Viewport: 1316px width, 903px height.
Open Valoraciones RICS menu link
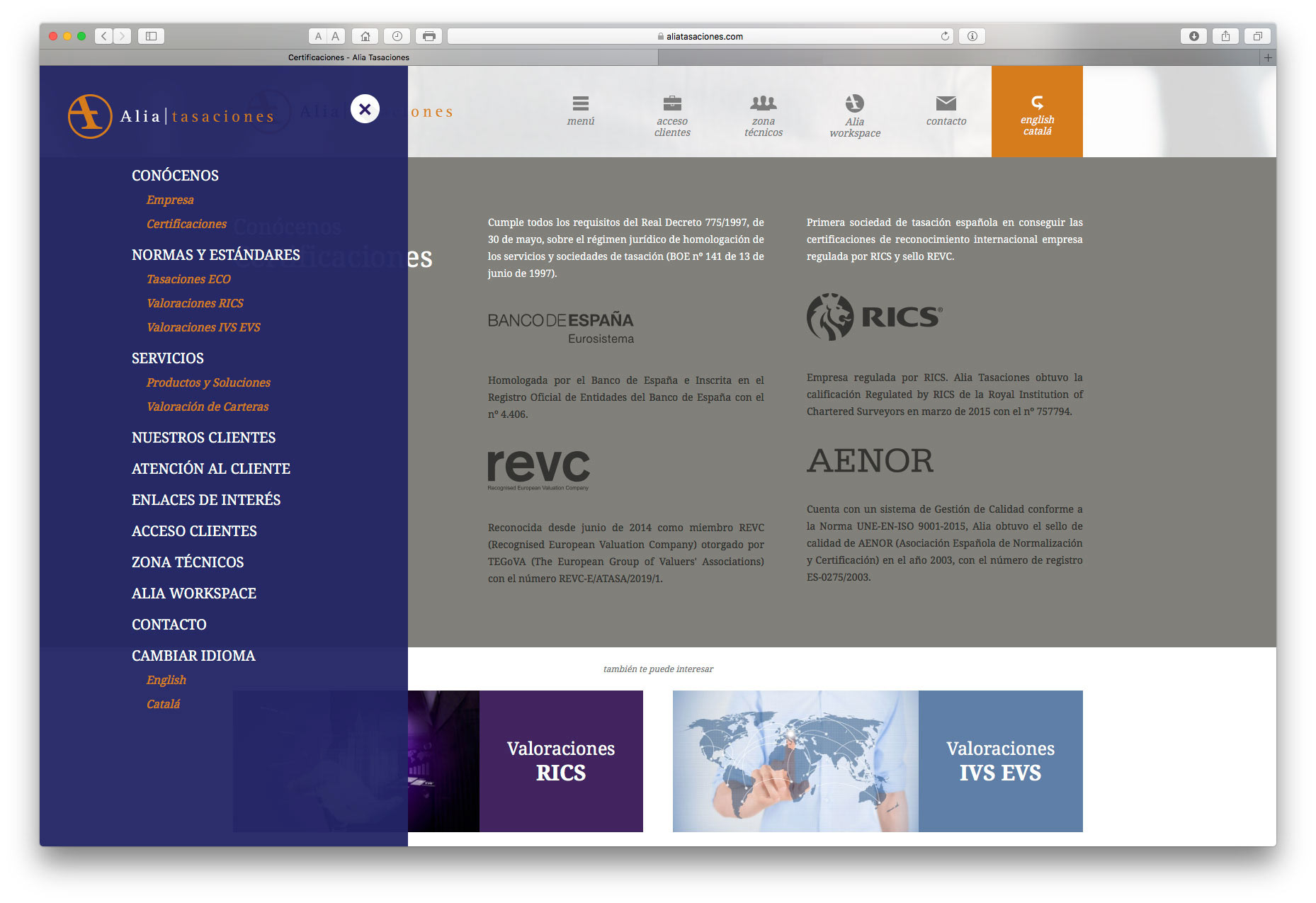point(195,303)
